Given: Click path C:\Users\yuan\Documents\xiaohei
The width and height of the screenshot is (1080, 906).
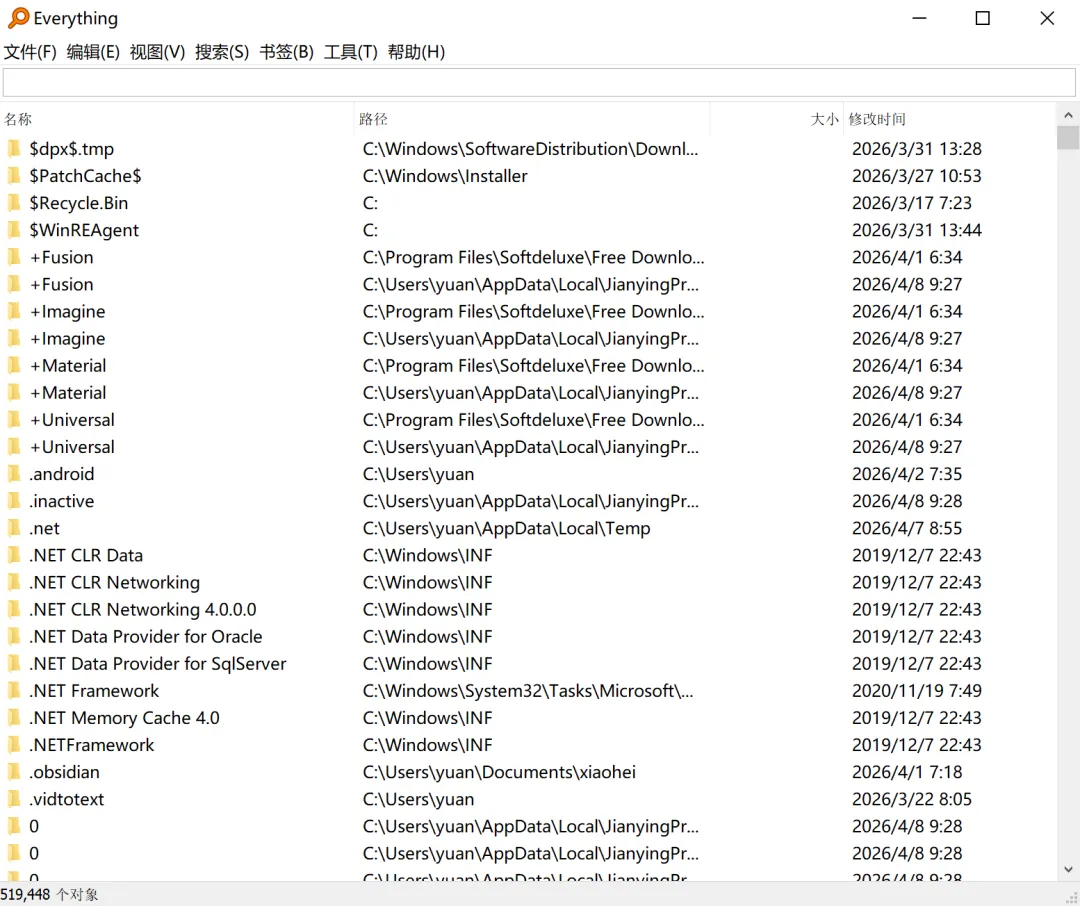Looking at the screenshot, I should tap(499, 772).
